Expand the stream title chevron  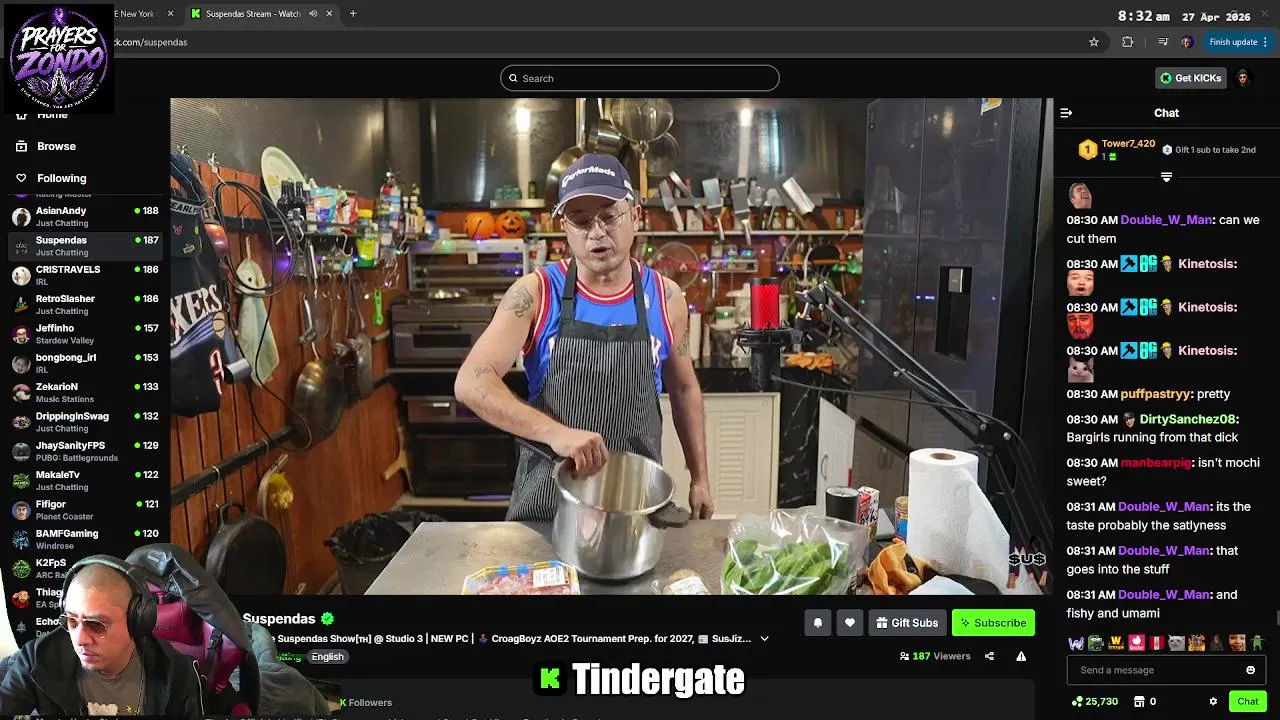point(764,639)
